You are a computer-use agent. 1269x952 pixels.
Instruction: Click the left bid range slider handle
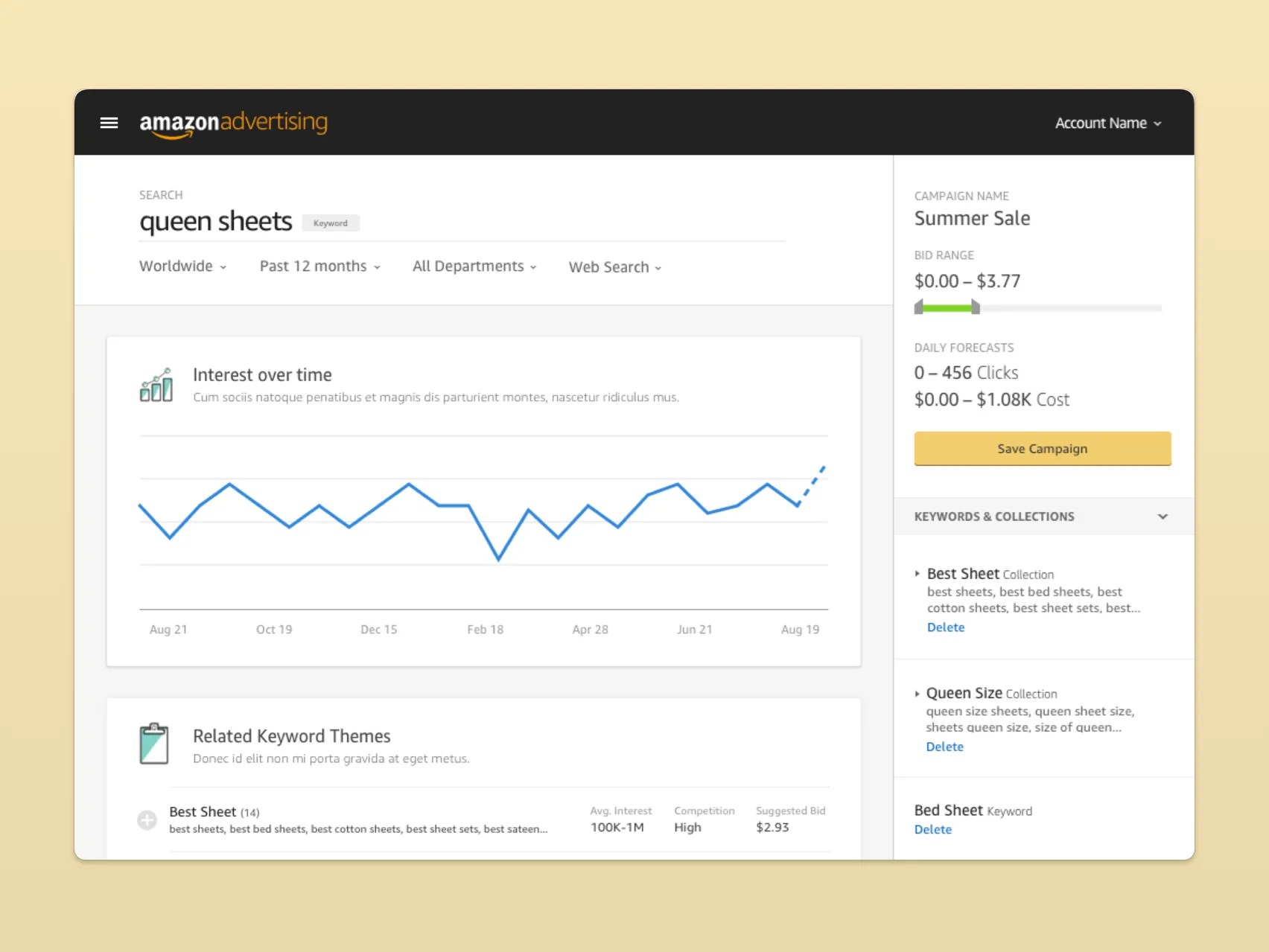919,307
